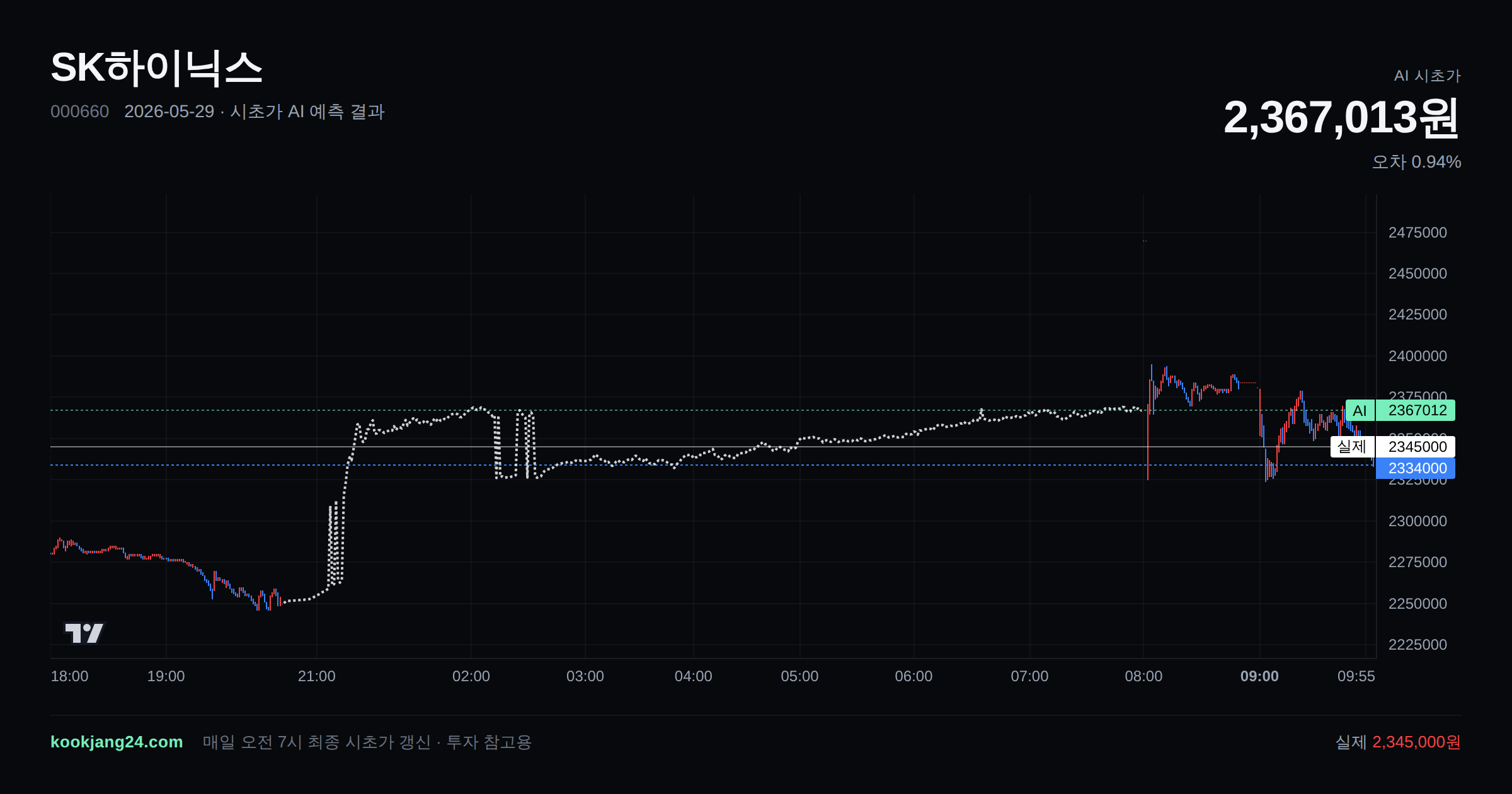
Task: Click the 2275000 price axis label
Action: pyautogui.click(x=1417, y=562)
